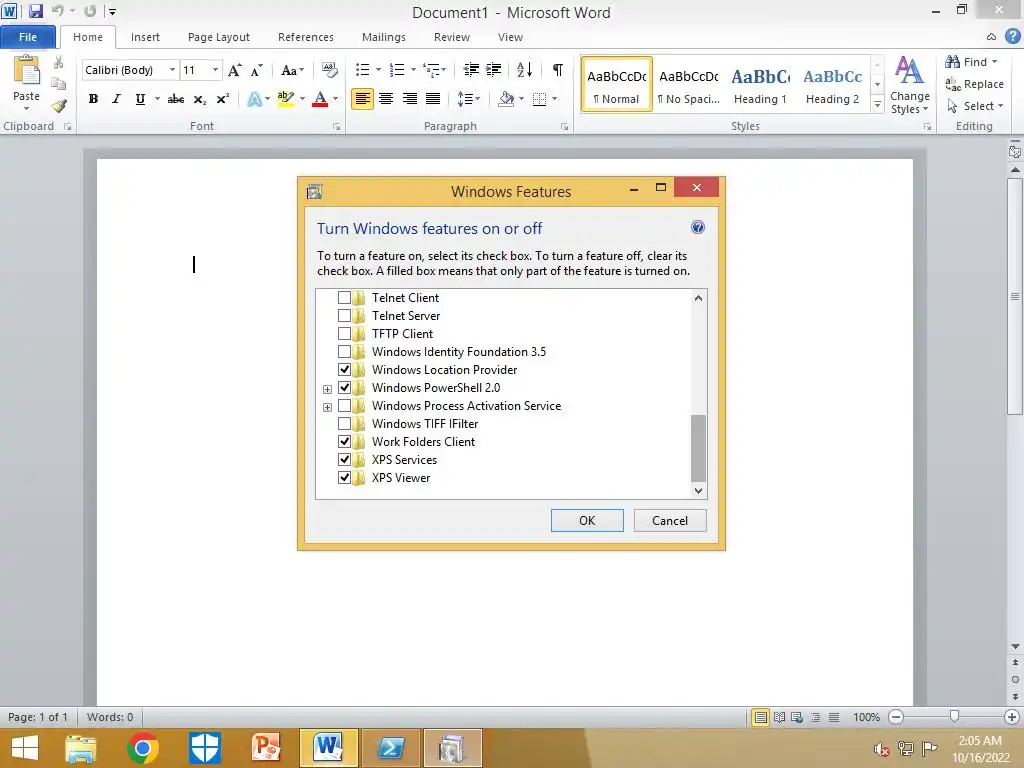
Task: Toggle Strikethrough text
Action: pyautogui.click(x=176, y=99)
